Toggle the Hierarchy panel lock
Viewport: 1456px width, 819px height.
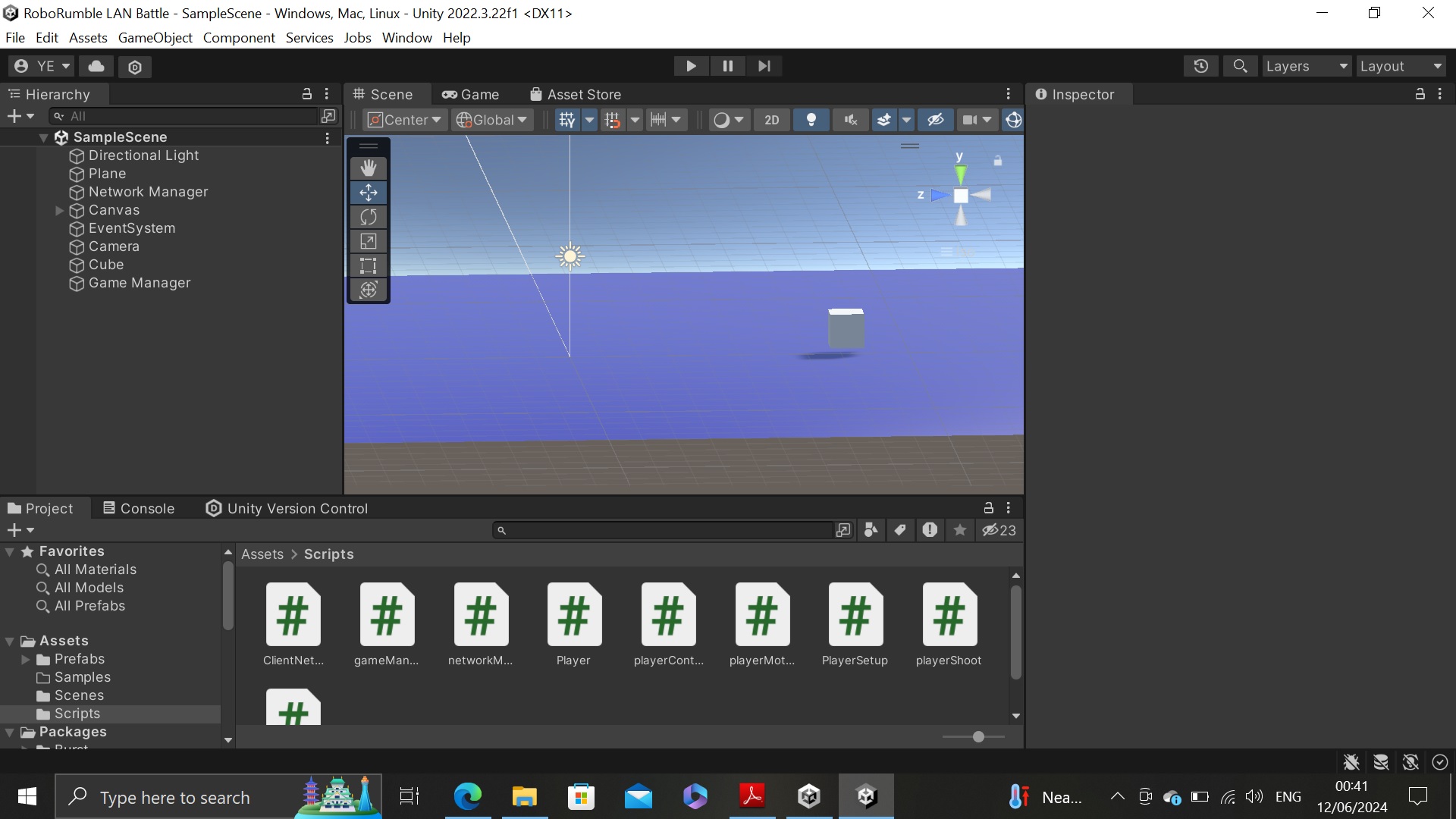[307, 94]
